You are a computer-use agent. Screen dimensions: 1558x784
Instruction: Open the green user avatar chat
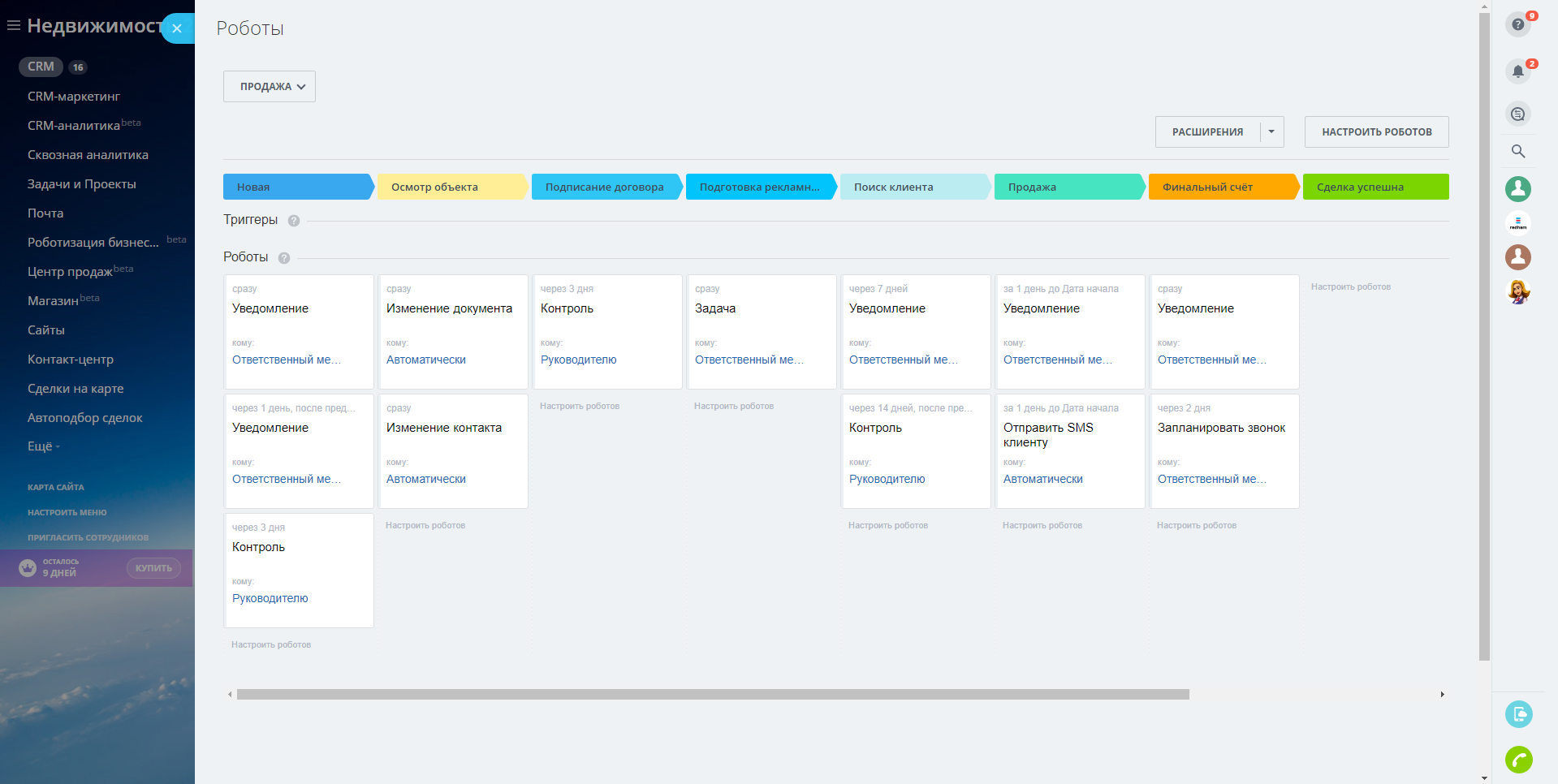pyautogui.click(x=1518, y=189)
